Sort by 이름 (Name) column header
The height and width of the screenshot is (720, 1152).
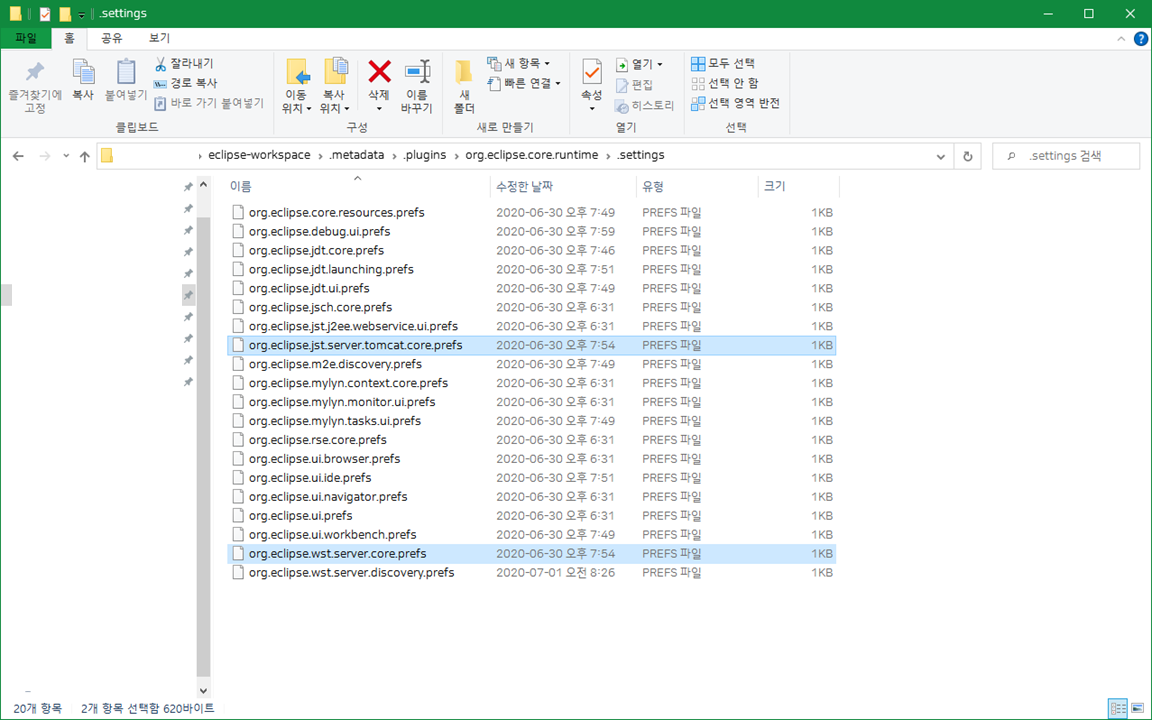point(357,187)
